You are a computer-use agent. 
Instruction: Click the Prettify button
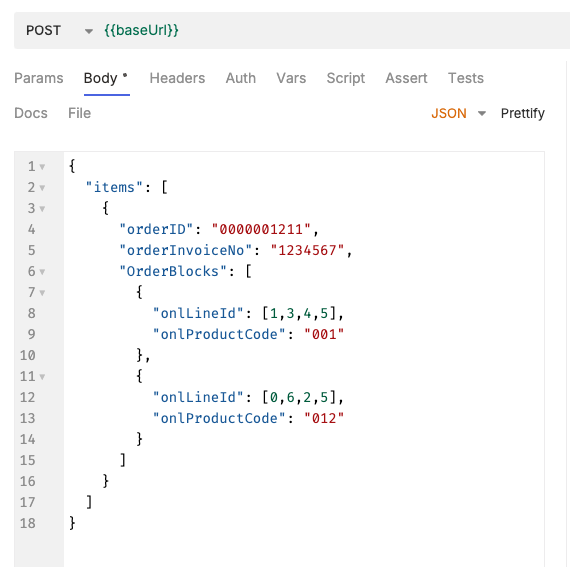pyautogui.click(x=523, y=113)
